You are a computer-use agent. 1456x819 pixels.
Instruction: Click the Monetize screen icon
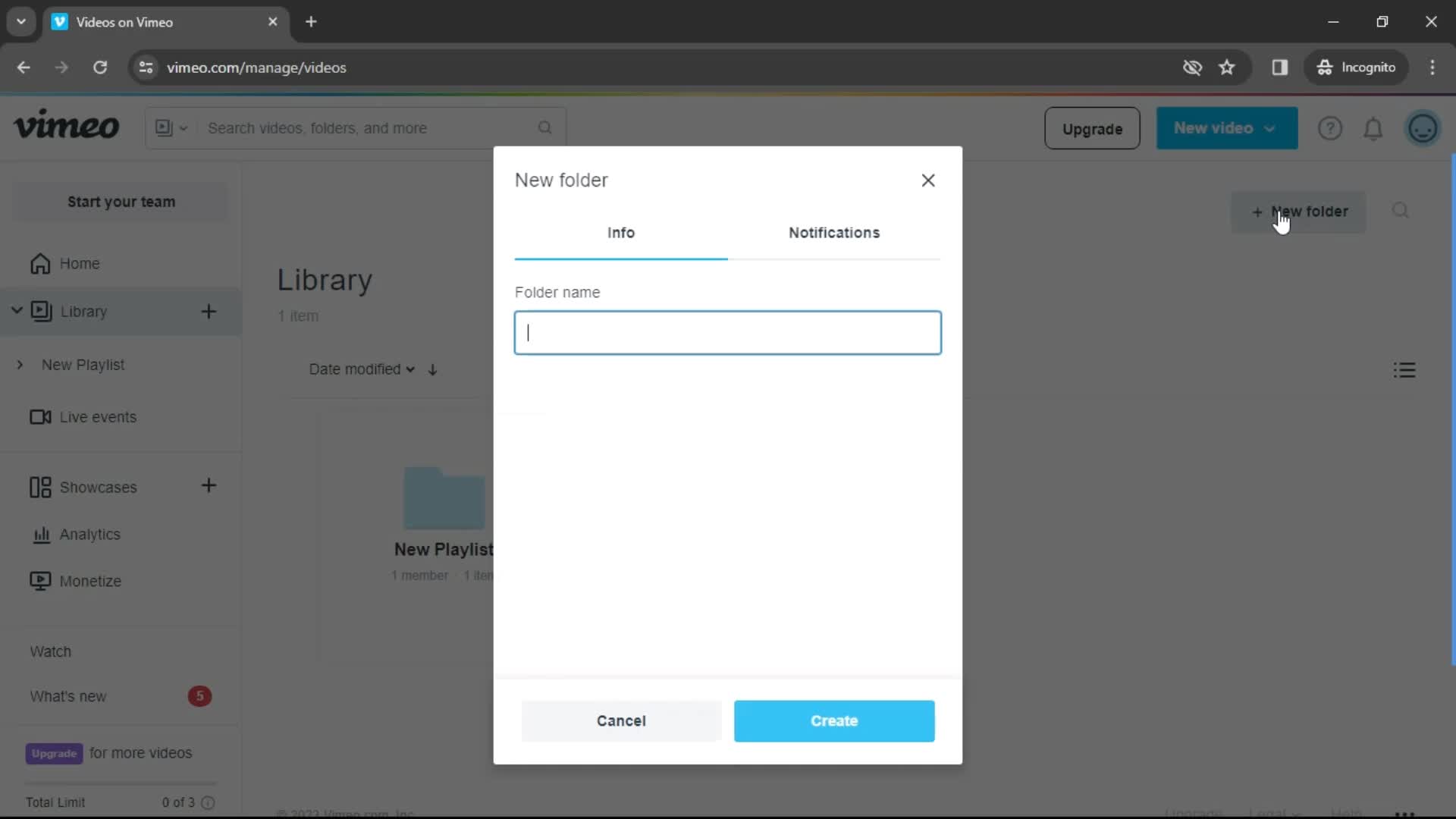pos(40,582)
